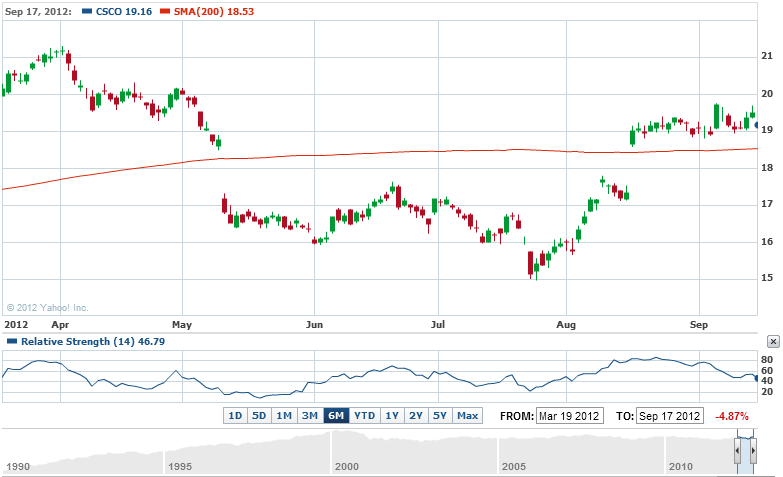Click the TO date field
The width and height of the screenshot is (783, 477).
point(670,416)
